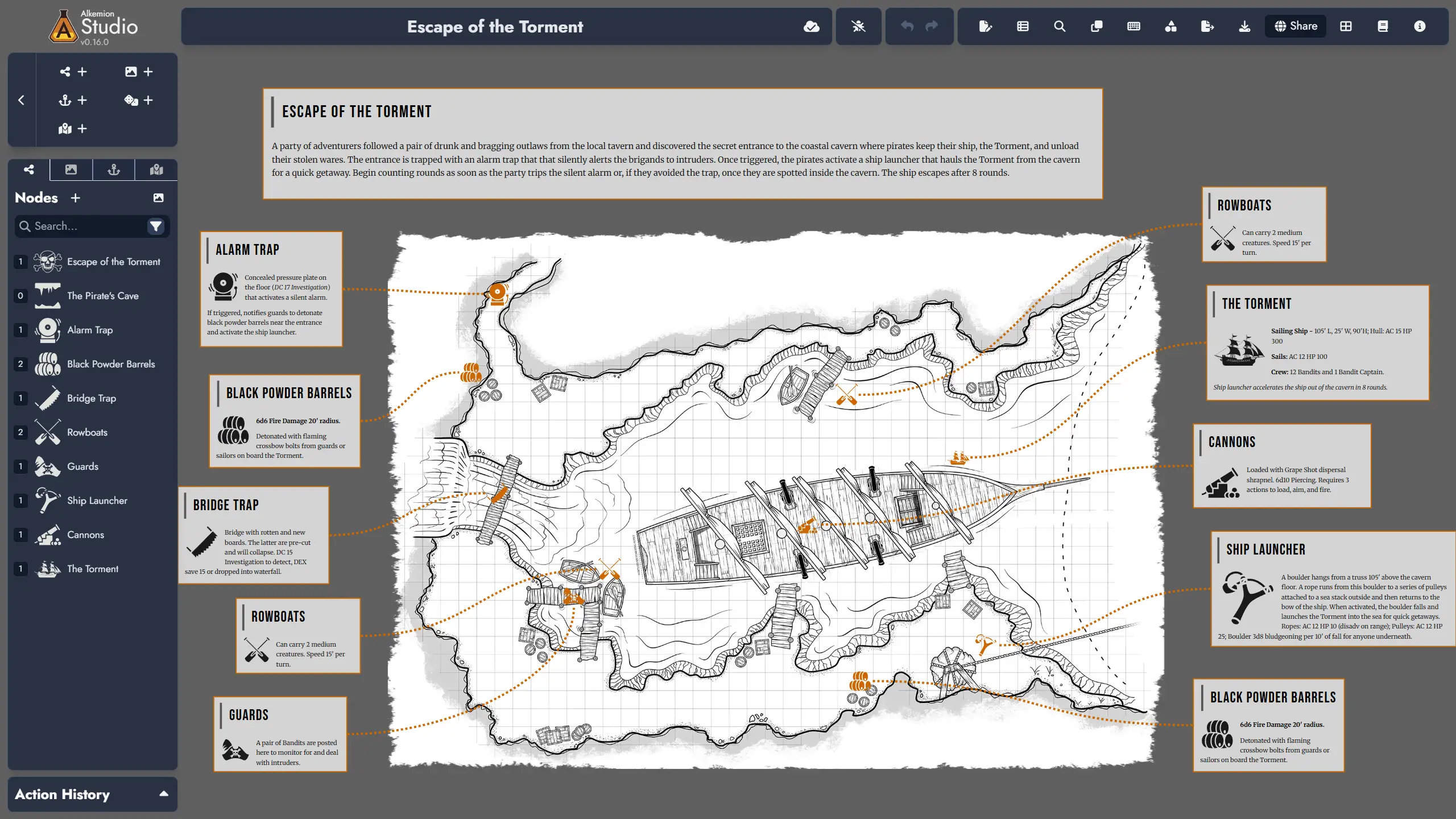Image resolution: width=1456 pixels, height=819 pixels.
Task: Expand the Action History panel
Action: click(164, 794)
